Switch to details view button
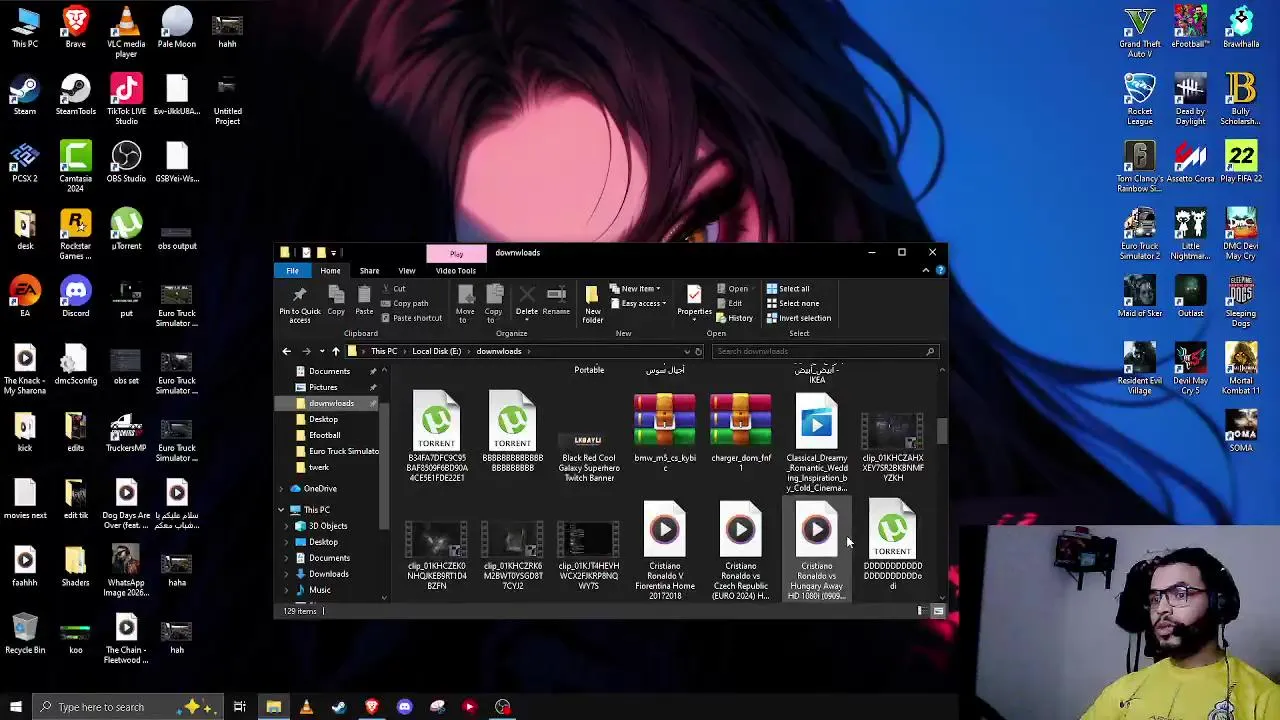Image resolution: width=1280 pixels, height=720 pixels. [921, 611]
